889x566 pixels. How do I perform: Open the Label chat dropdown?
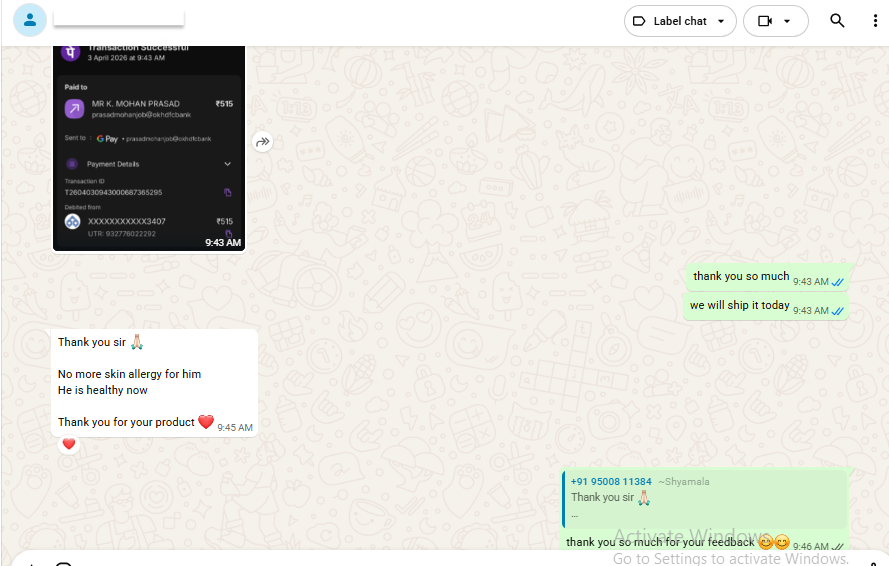click(x=680, y=21)
